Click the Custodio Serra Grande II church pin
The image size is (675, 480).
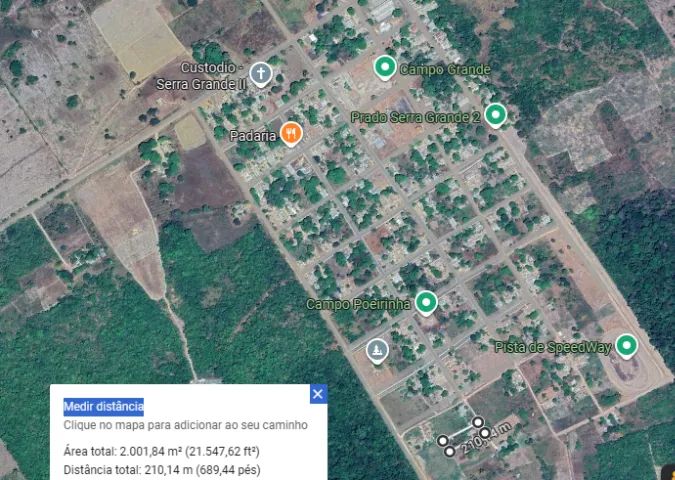pyautogui.click(x=261, y=74)
